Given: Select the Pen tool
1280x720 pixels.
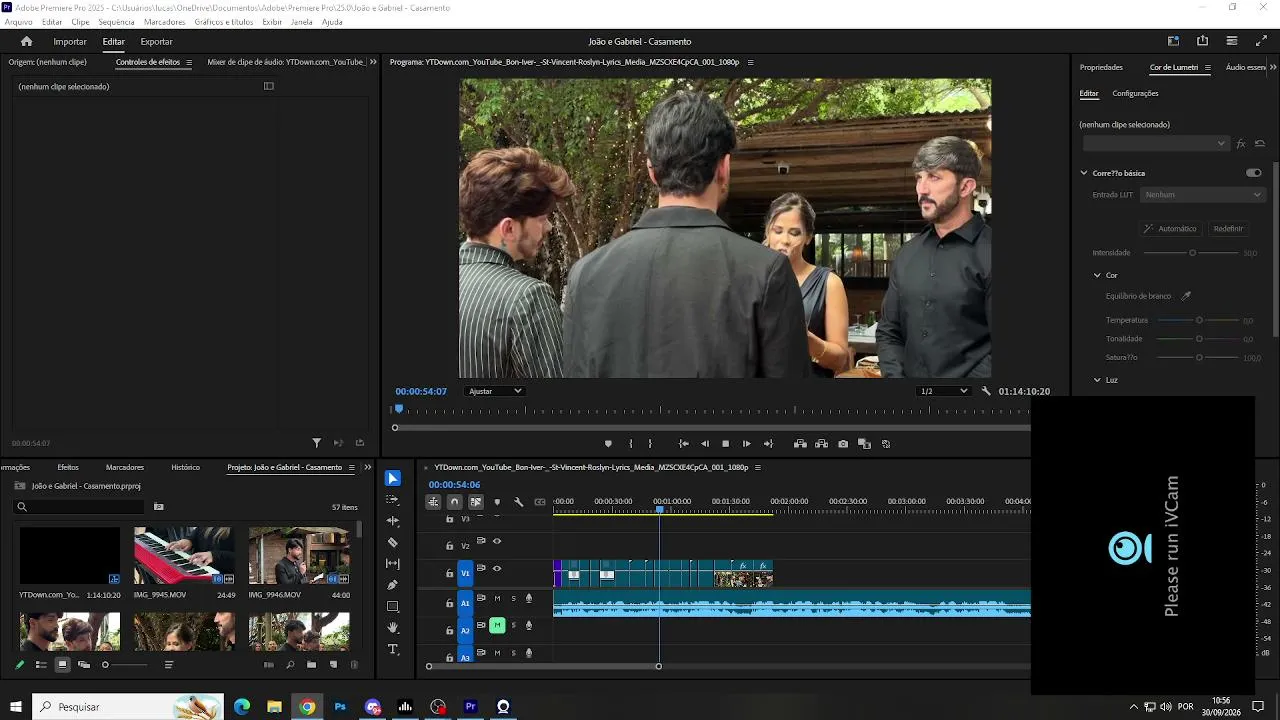Looking at the screenshot, I should click(392, 585).
